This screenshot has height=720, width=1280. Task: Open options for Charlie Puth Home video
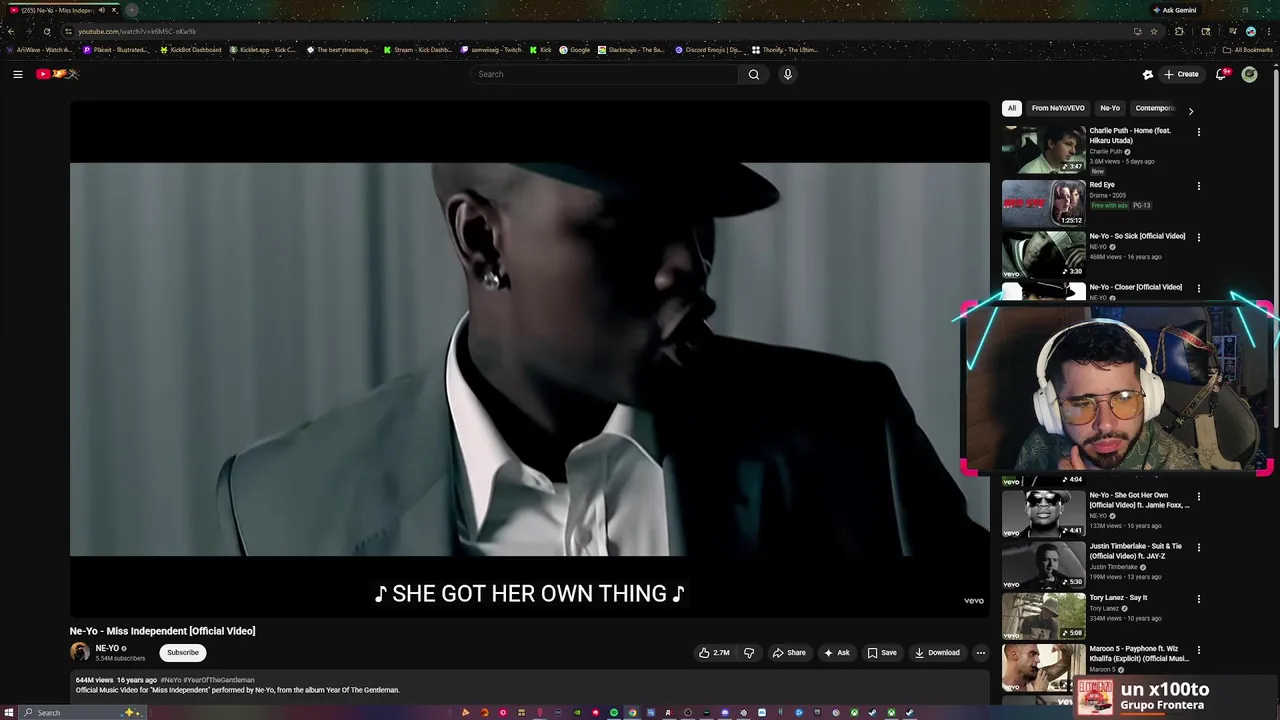tap(1199, 132)
